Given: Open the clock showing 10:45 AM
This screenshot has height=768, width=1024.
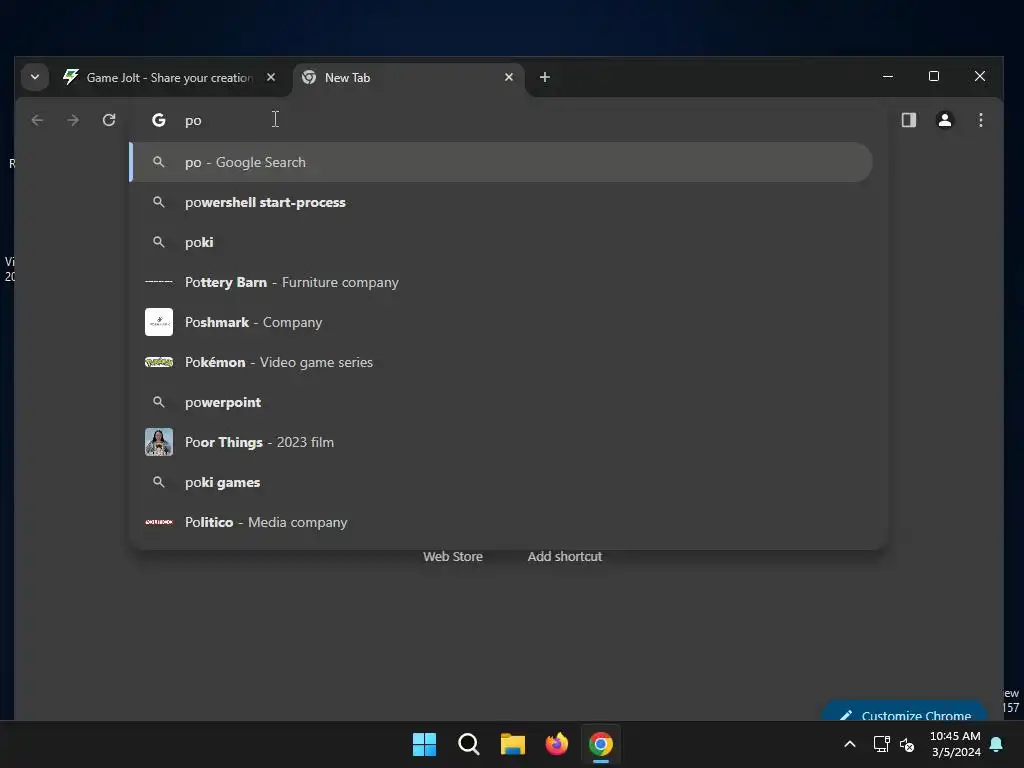Looking at the screenshot, I should tap(955, 744).
